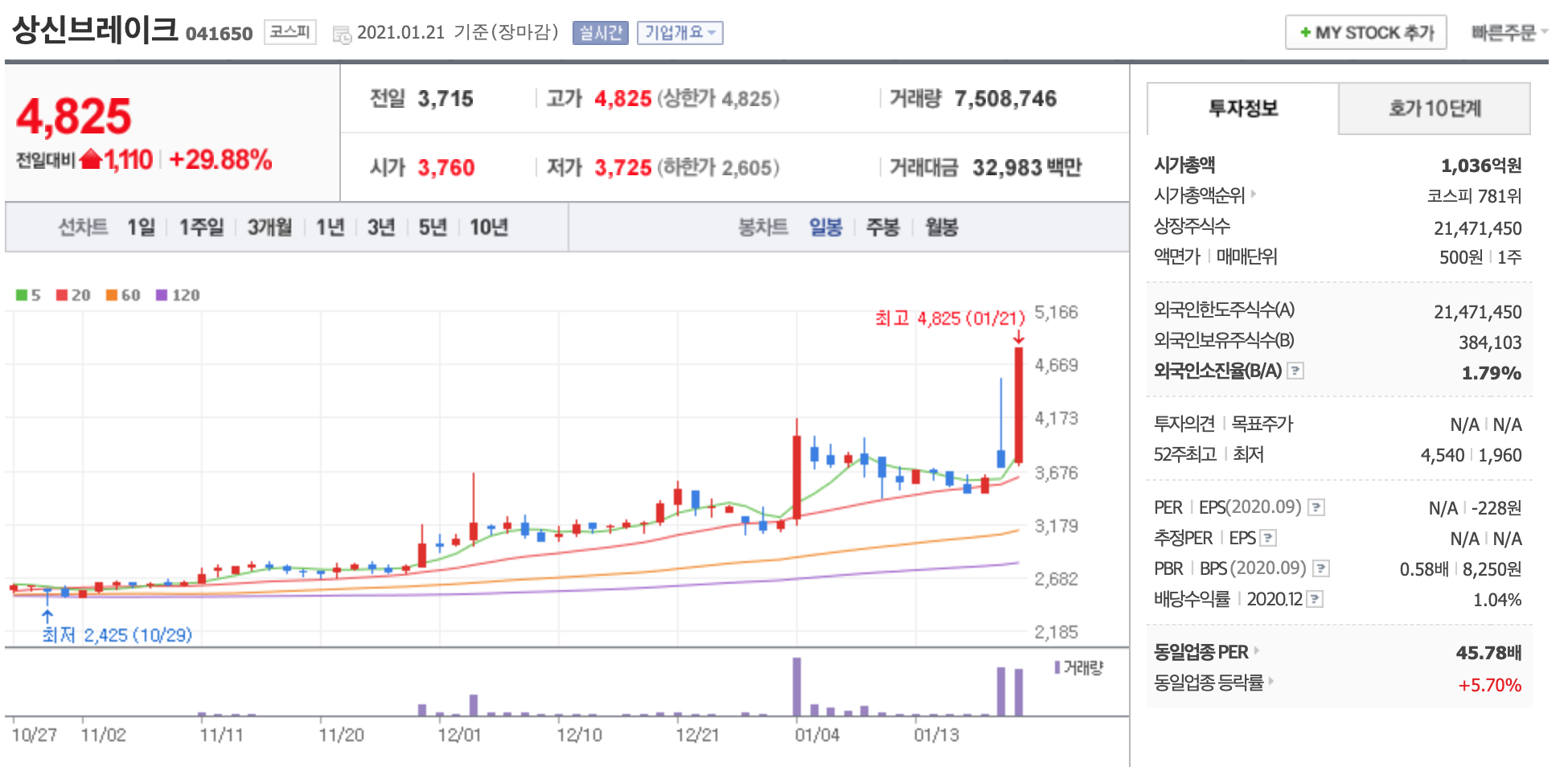The width and height of the screenshot is (1568, 767).
Task: Select the 10년 line chart period
Action: [x=489, y=227]
